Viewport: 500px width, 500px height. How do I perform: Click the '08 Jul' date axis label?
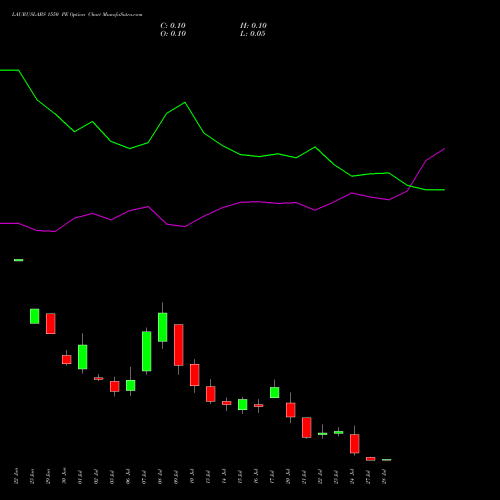click(160, 477)
